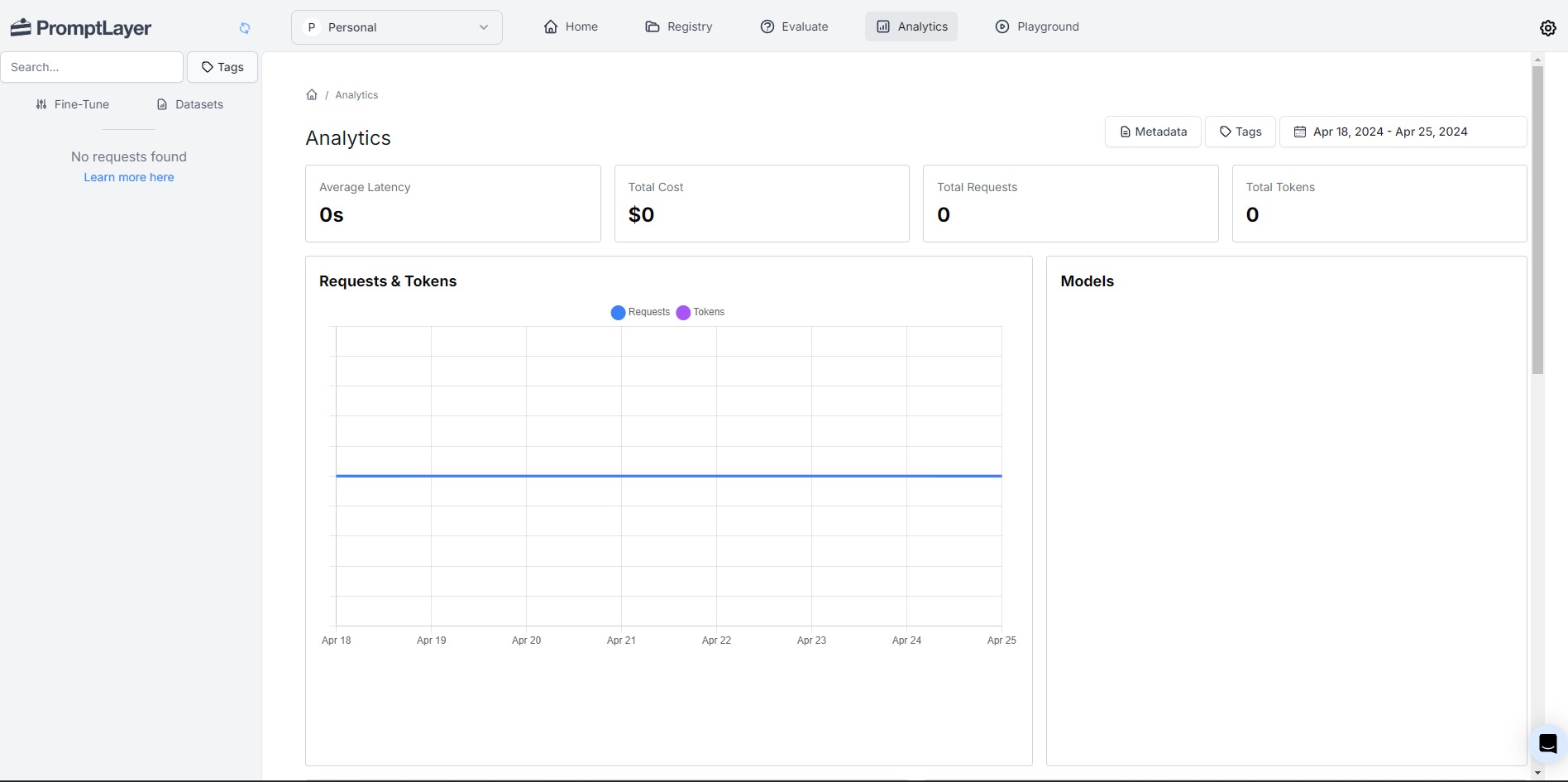Click the Metadata filter button

click(1153, 132)
